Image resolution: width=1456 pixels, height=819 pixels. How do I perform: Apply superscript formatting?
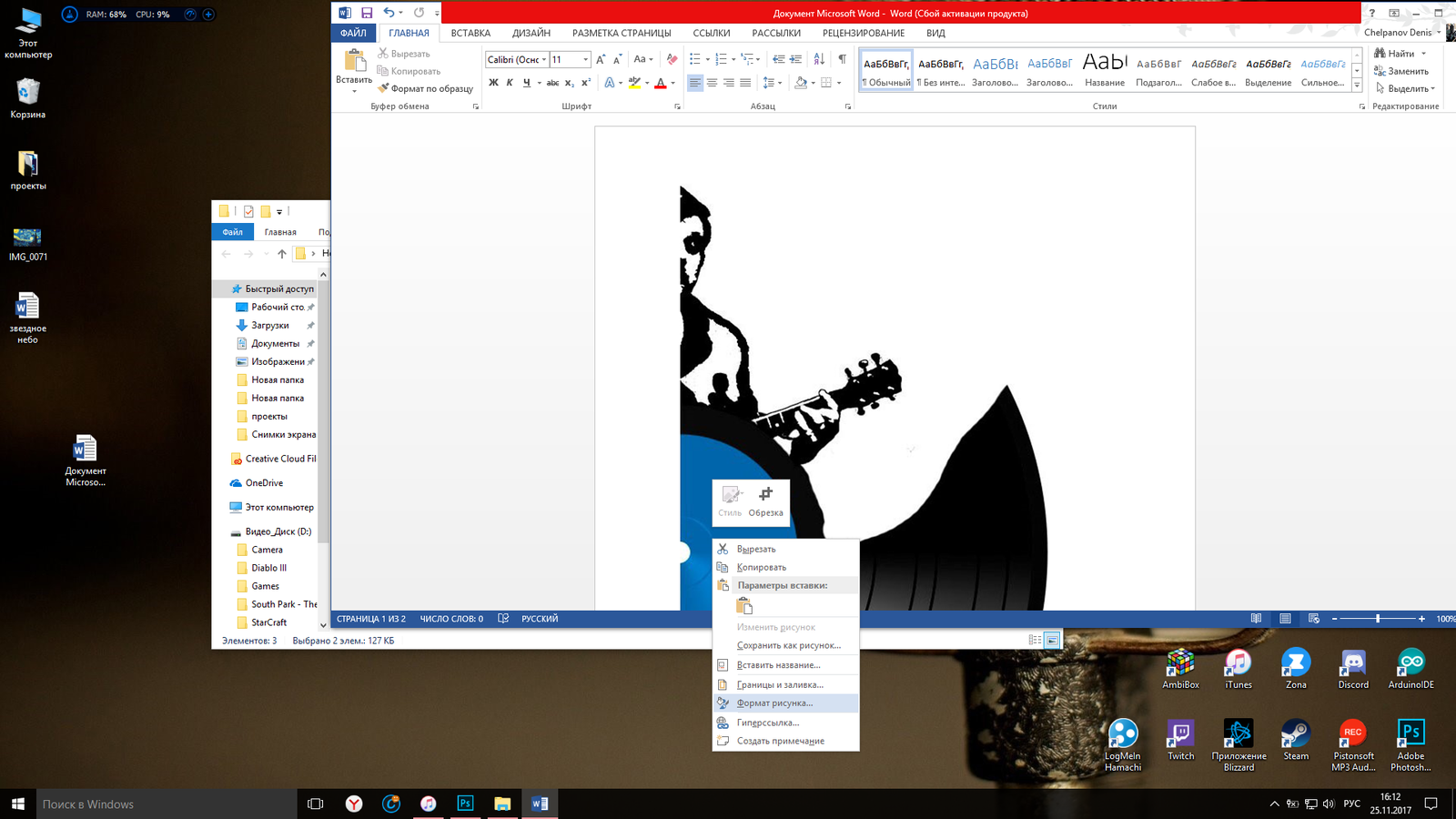[585, 83]
